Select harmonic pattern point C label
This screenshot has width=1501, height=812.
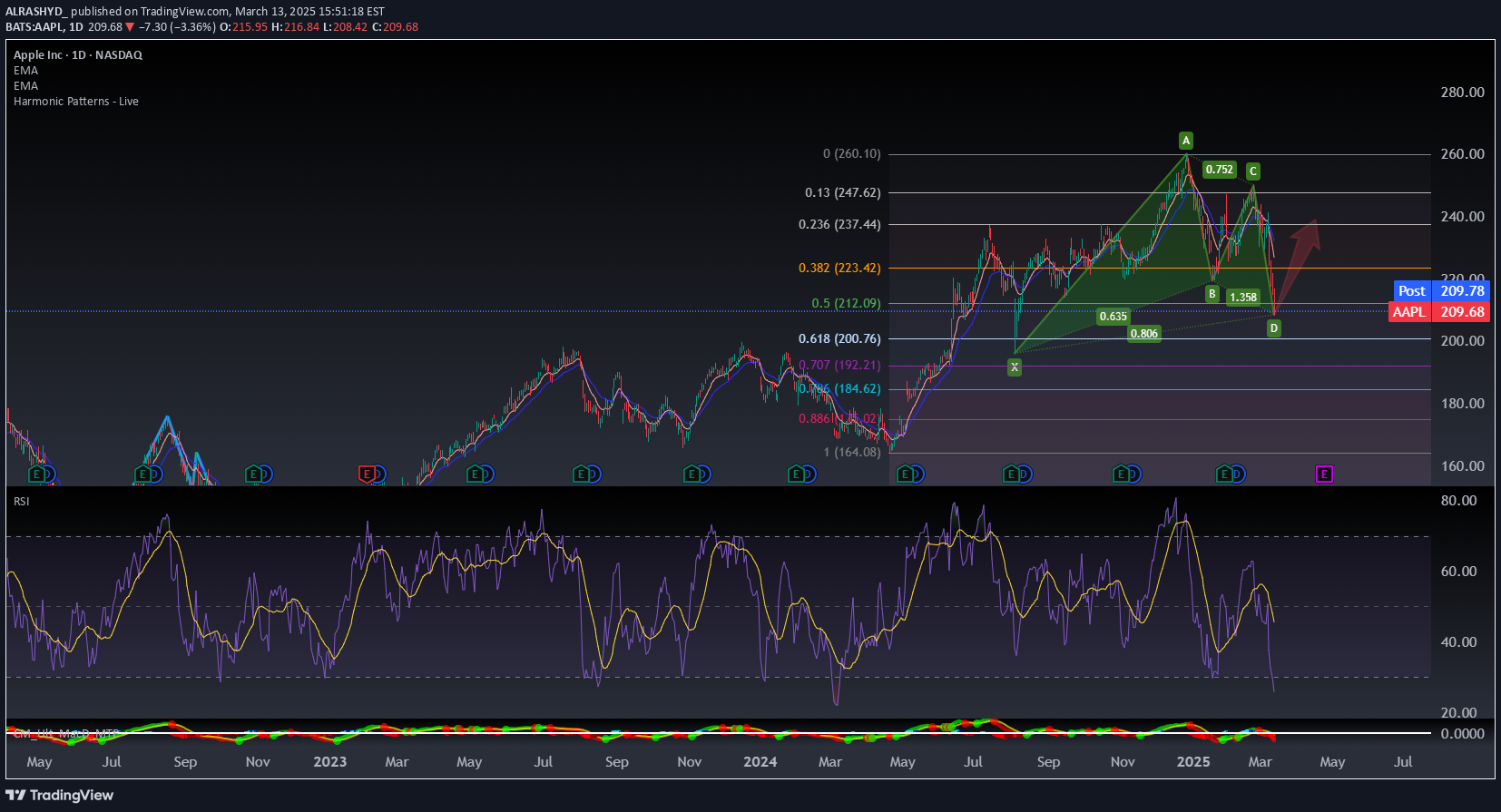click(1253, 171)
